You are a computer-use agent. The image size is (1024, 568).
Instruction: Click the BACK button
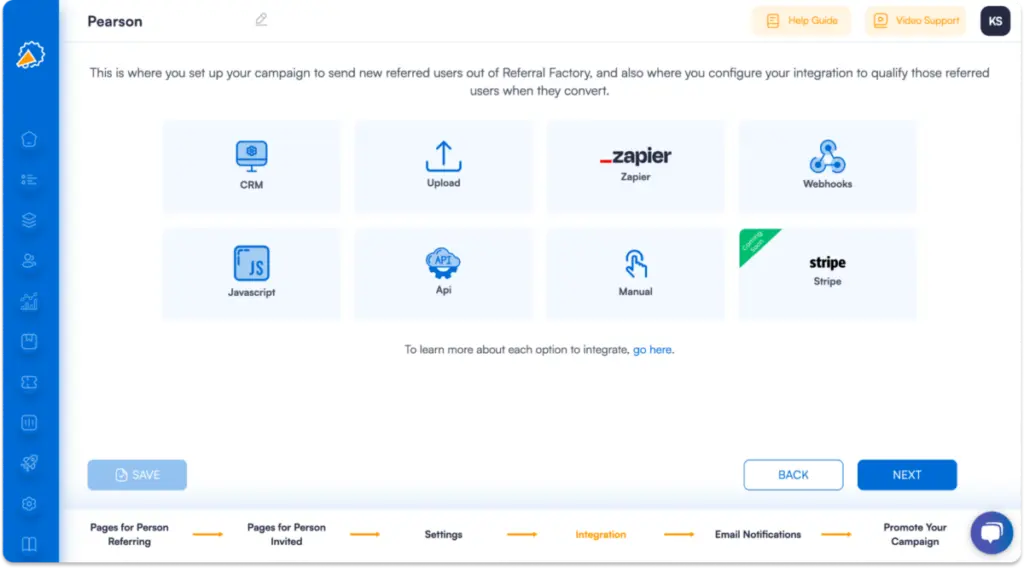[x=793, y=475]
